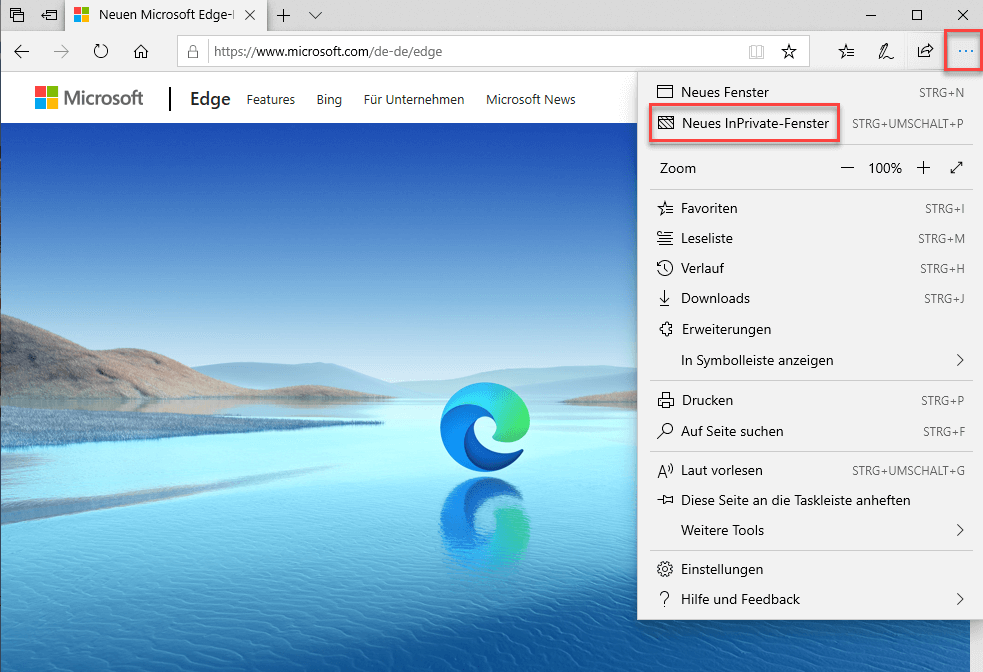Share this page via share icon

coord(925,51)
